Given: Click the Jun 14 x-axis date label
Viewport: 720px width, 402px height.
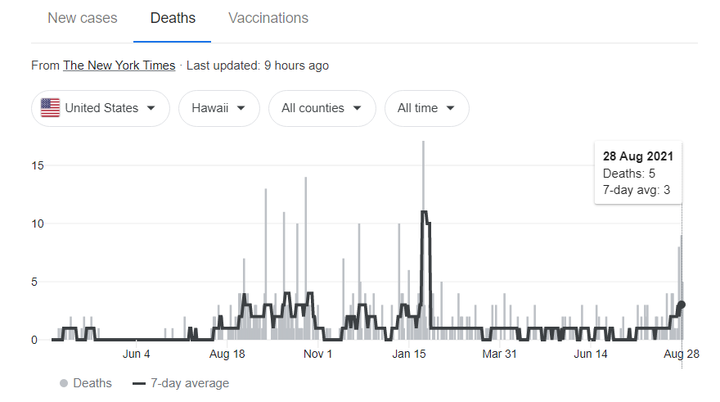Looking at the screenshot, I should 589,354.
